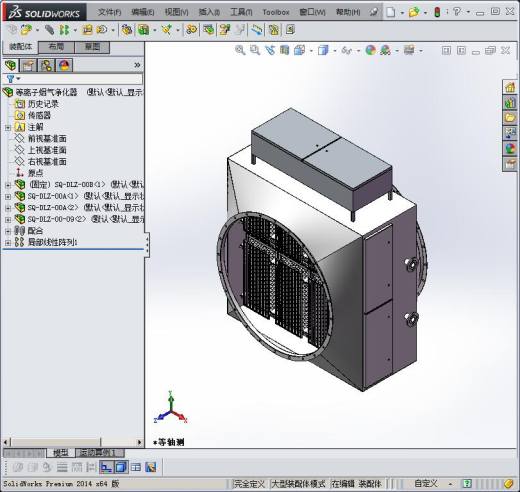Open the Toolbox menu
Viewport: 520px width, 492px height.
point(276,12)
